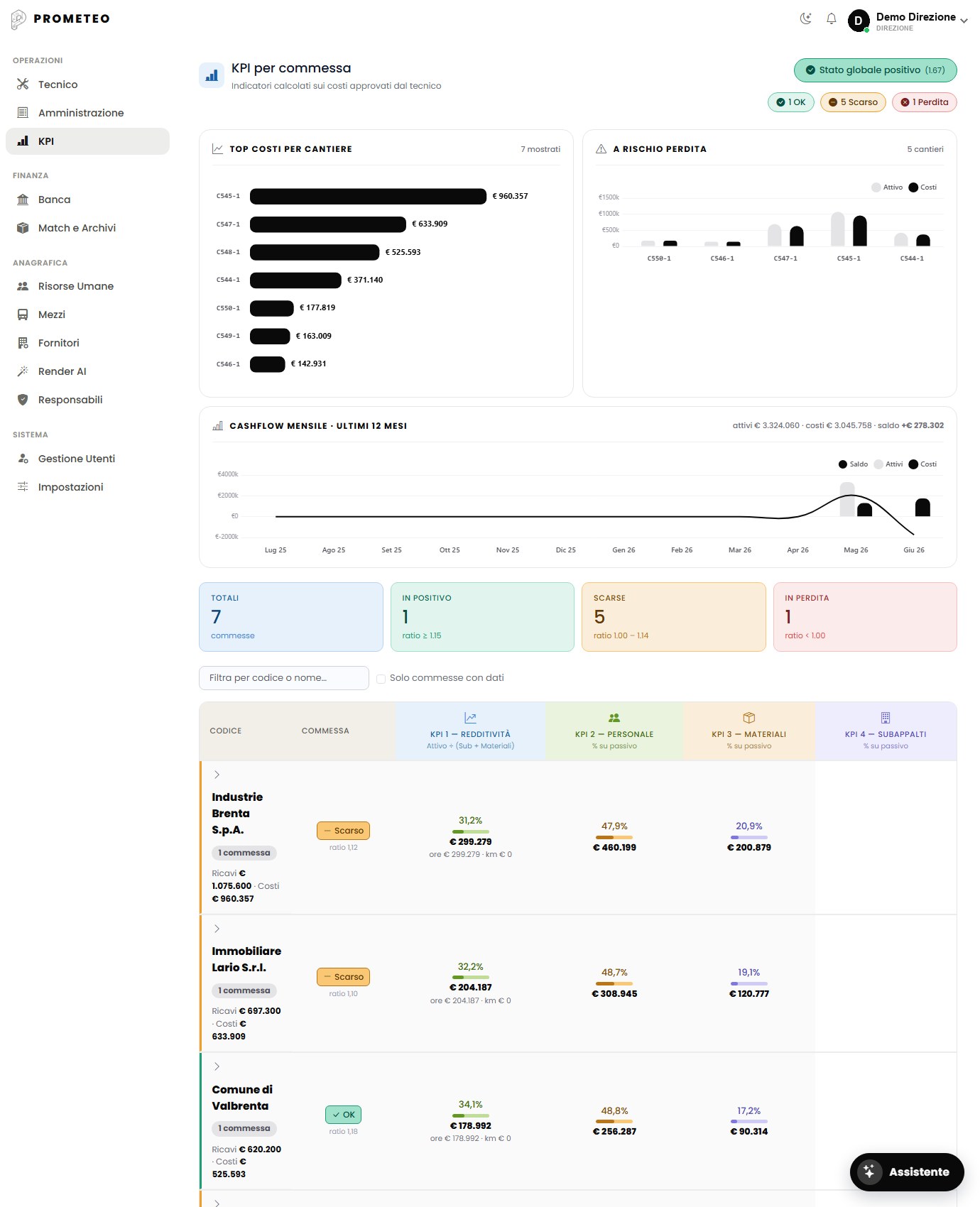Click KPI 3 Materiali column icon

click(749, 718)
